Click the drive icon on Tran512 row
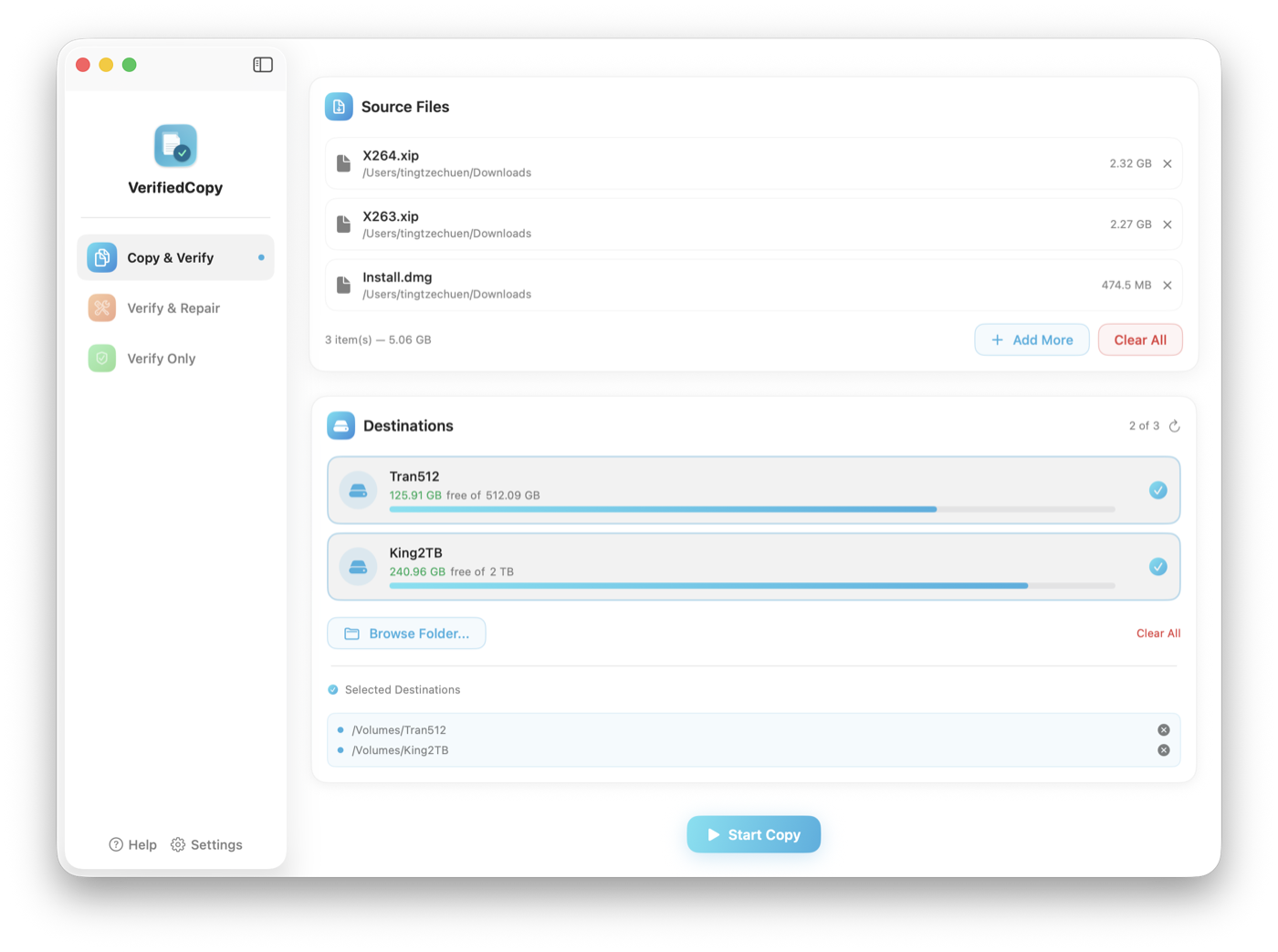 [358, 490]
